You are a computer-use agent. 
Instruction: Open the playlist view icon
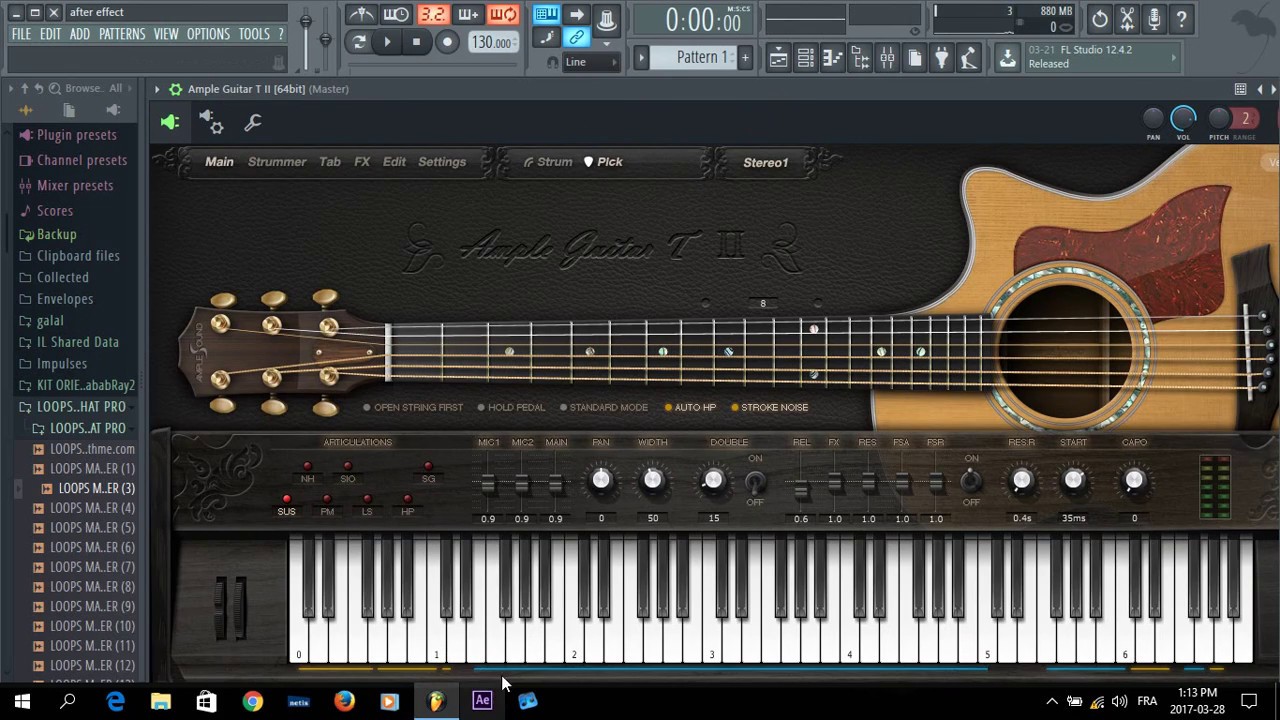(x=778, y=58)
